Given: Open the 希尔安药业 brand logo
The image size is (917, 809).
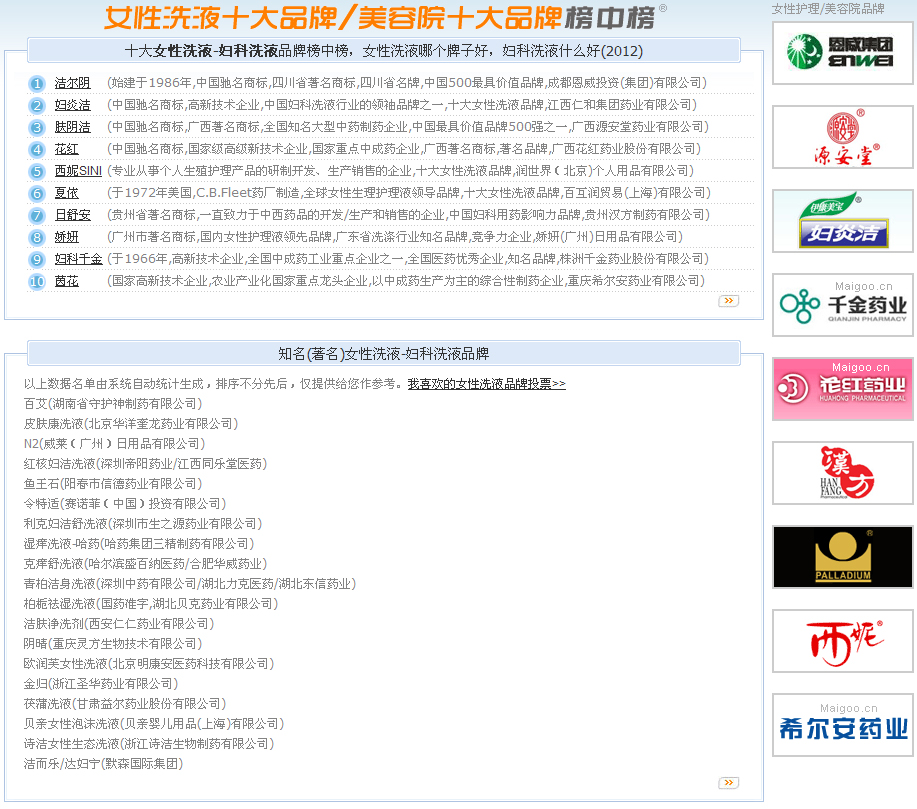Looking at the screenshot, I should pyautogui.click(x=843, y=725).
